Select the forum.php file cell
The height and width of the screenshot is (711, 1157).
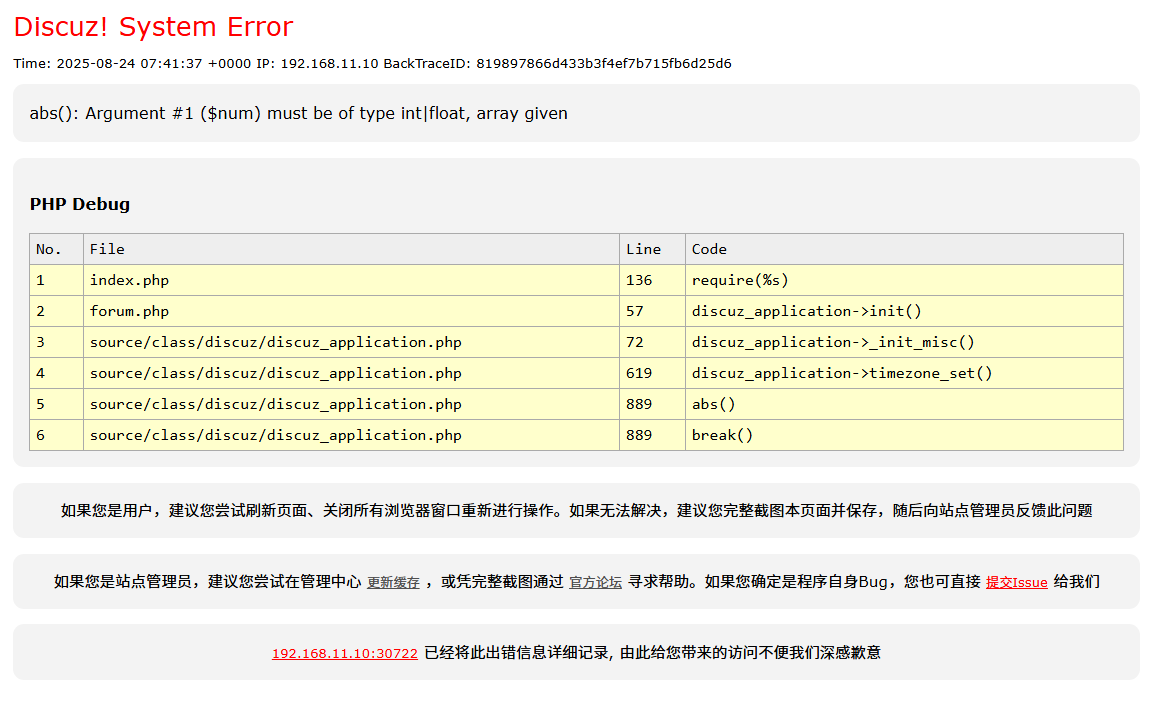tap(351, 311)
